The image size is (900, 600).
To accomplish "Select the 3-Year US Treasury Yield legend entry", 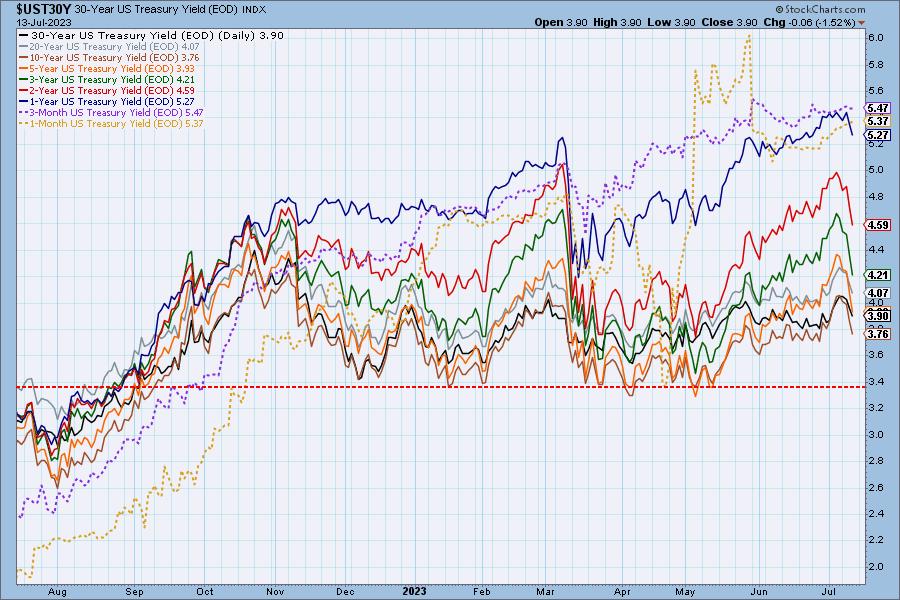I will [x=107, y=79].
